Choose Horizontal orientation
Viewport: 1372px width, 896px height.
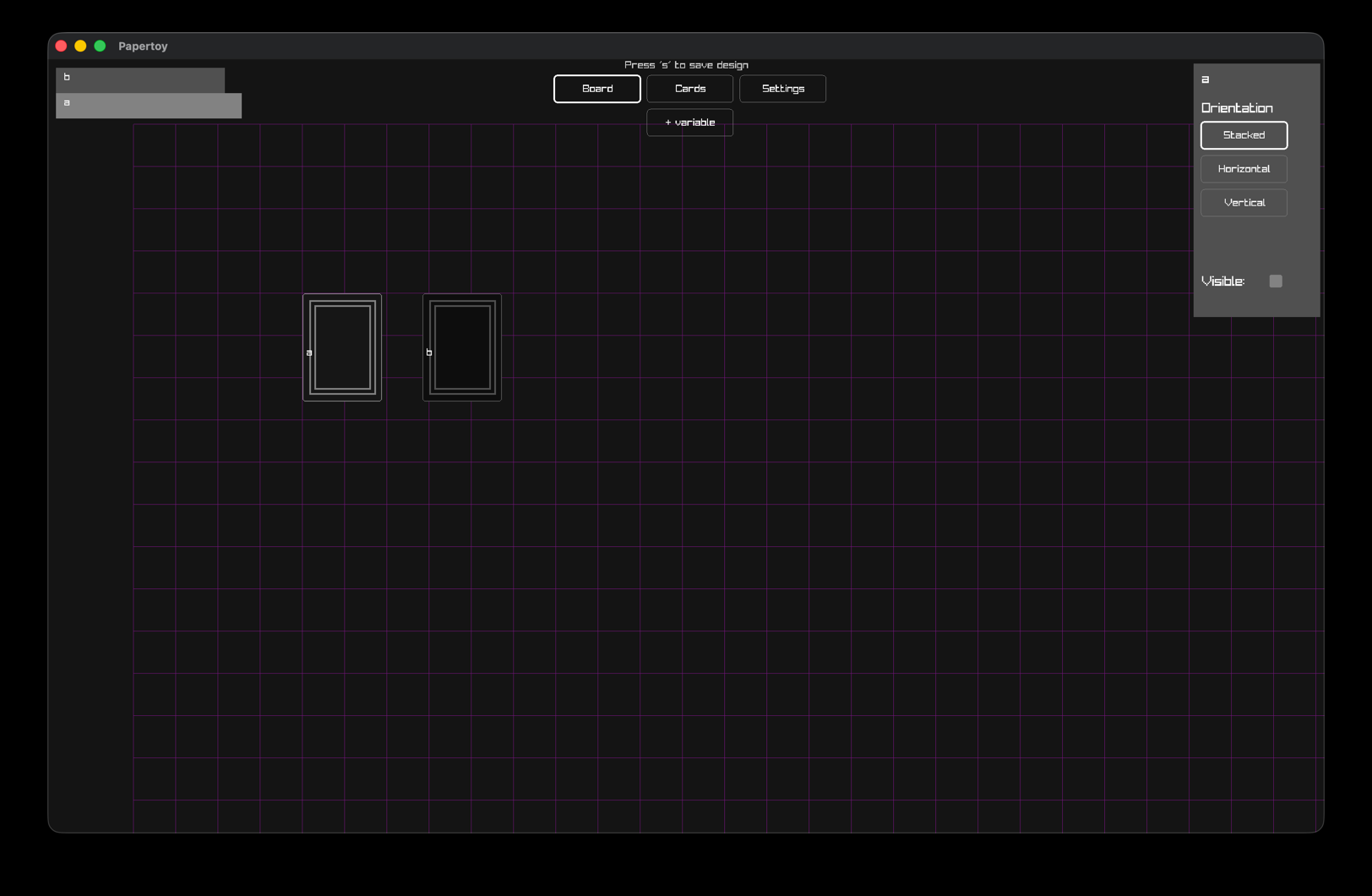point(1244,169)
